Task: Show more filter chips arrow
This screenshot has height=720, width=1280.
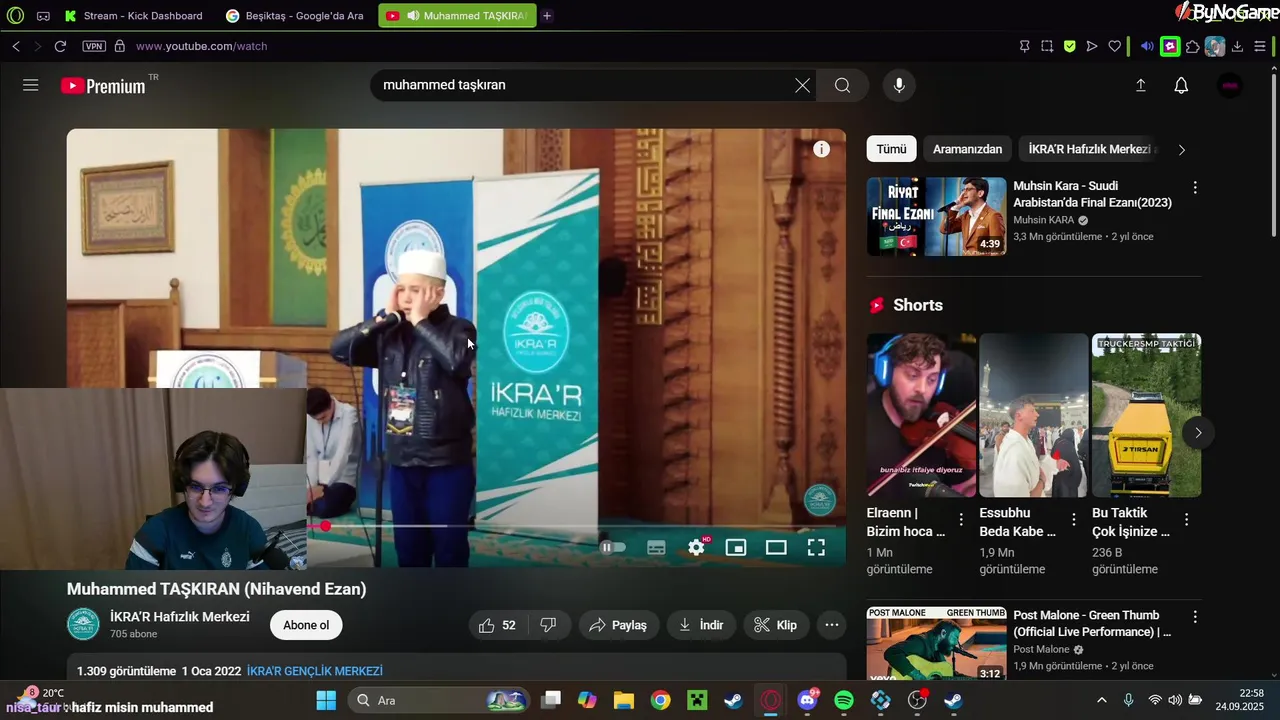Action: 1181,150
